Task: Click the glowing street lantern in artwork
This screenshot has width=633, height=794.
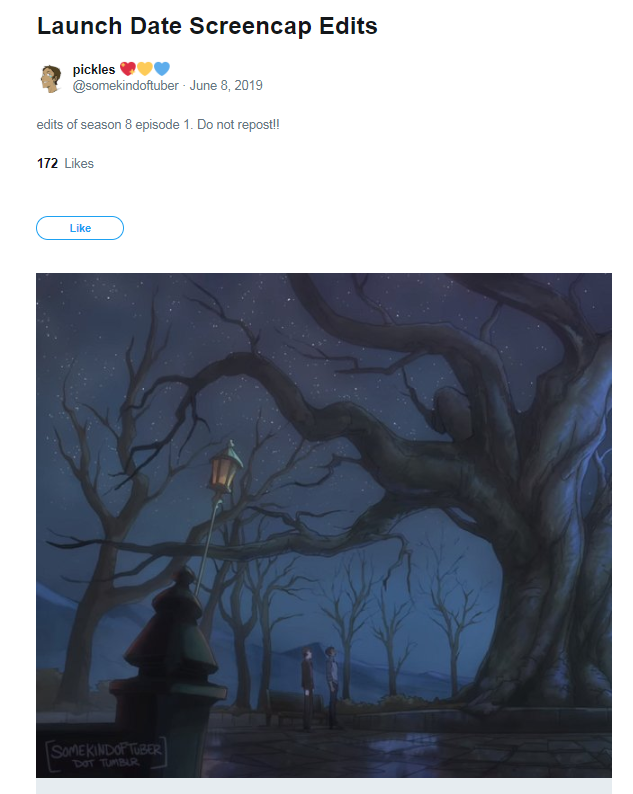Action: pos(224,467)
